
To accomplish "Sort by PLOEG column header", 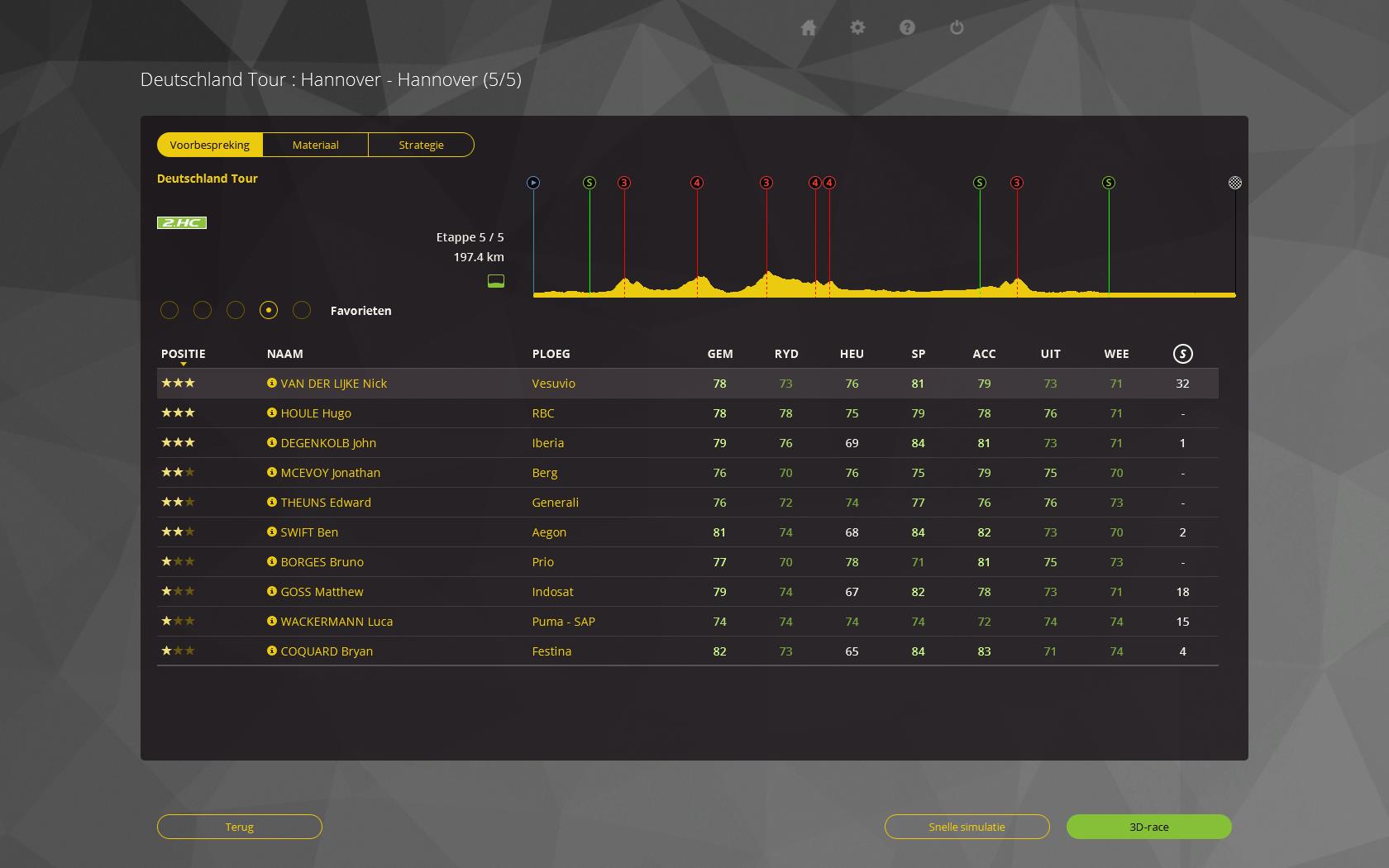I will [551, 354].
